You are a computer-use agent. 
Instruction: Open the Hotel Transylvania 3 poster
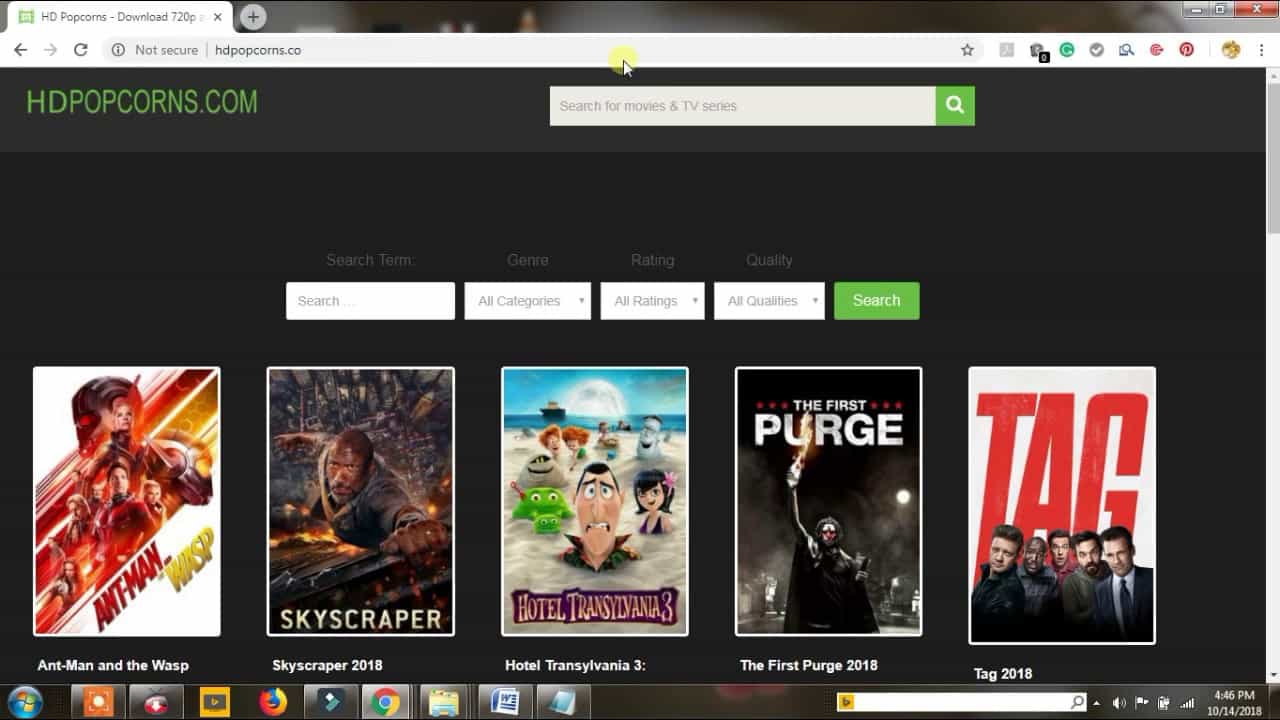[x=595, y=501]
